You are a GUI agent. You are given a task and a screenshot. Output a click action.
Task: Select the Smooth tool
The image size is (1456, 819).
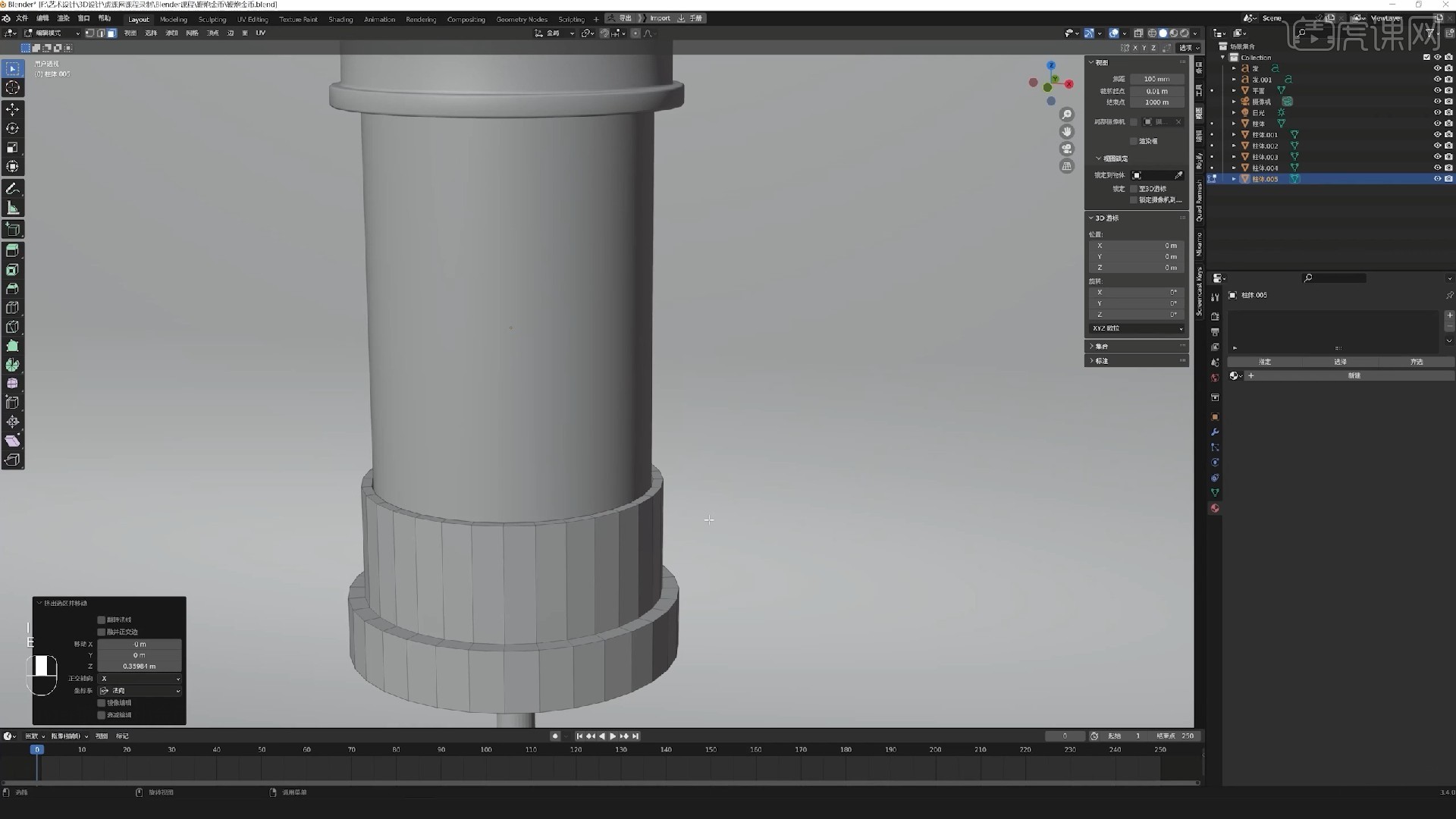pos(13,384)
